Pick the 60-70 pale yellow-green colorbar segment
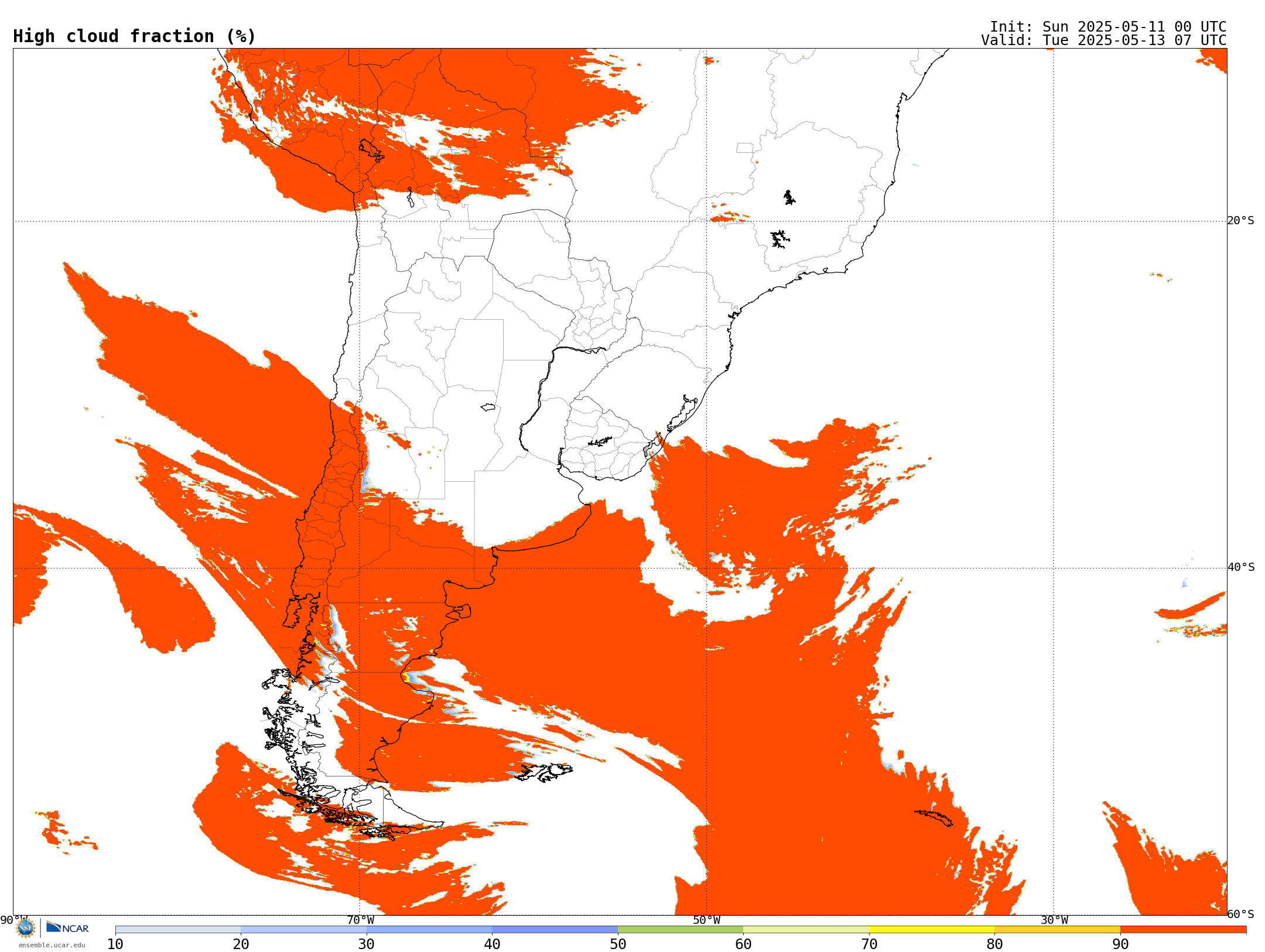This screenshot has width=1265, height=952. pyautogui.click(x=806, y=930)
